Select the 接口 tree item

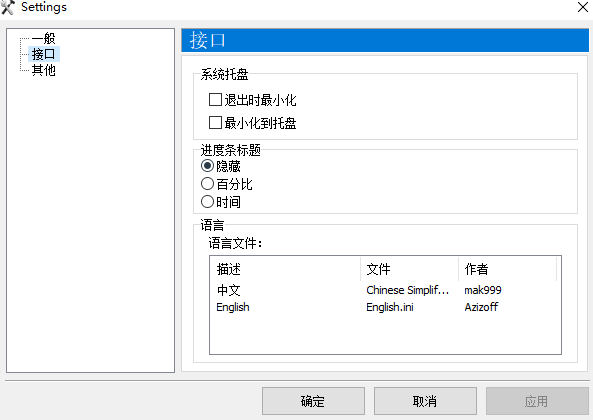pyautogui.click(x=43, y=54)
